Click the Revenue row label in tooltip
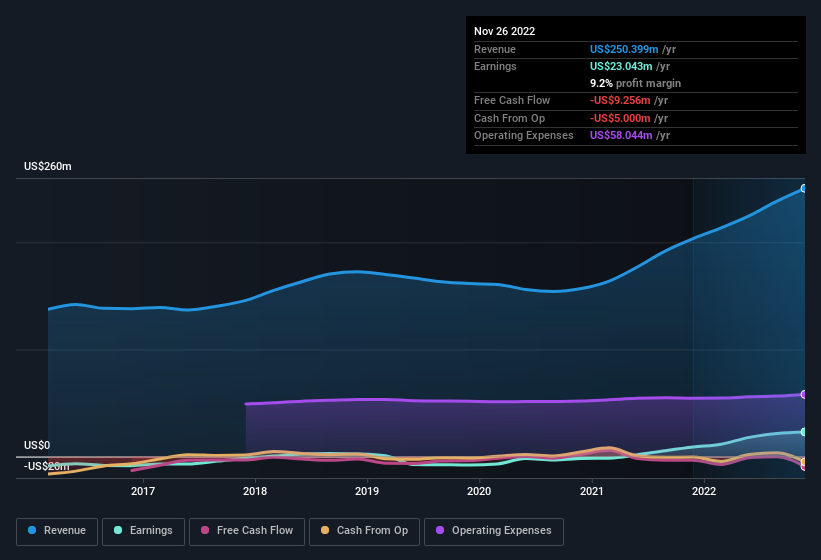 (x=495, y=49)
